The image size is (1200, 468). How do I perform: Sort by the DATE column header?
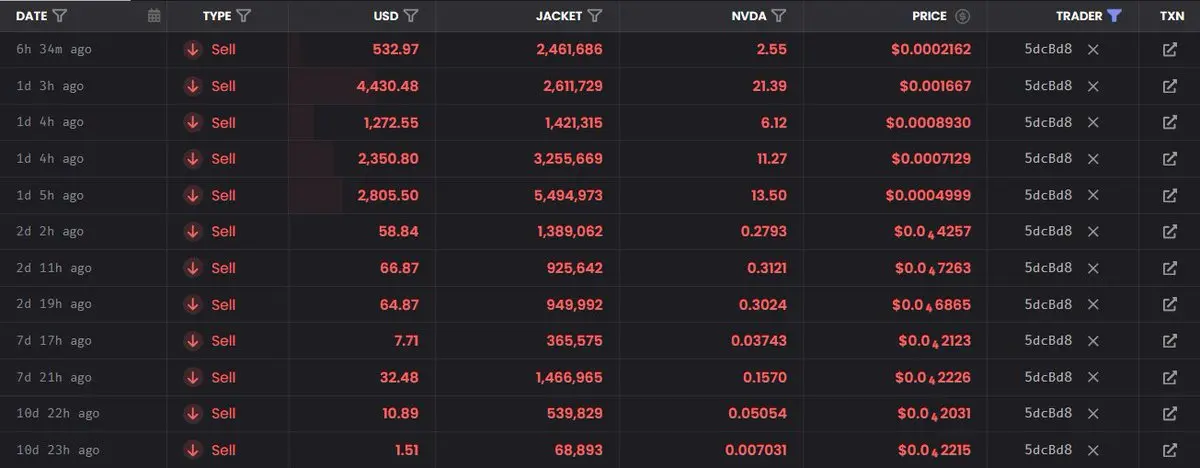coord(31,16)
